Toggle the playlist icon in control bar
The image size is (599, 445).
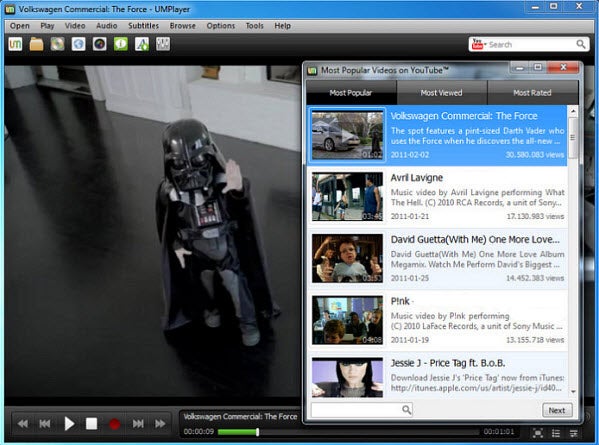point(556,433)
